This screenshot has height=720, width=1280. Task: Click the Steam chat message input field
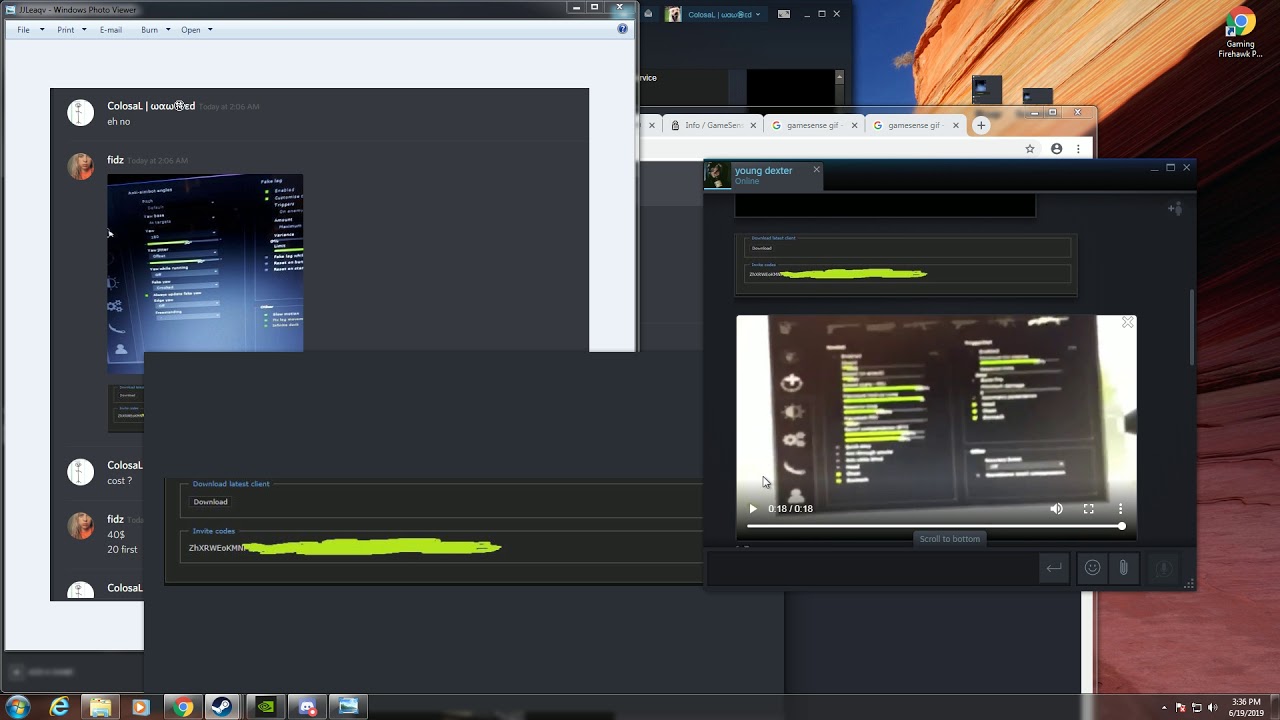(872, 568)
